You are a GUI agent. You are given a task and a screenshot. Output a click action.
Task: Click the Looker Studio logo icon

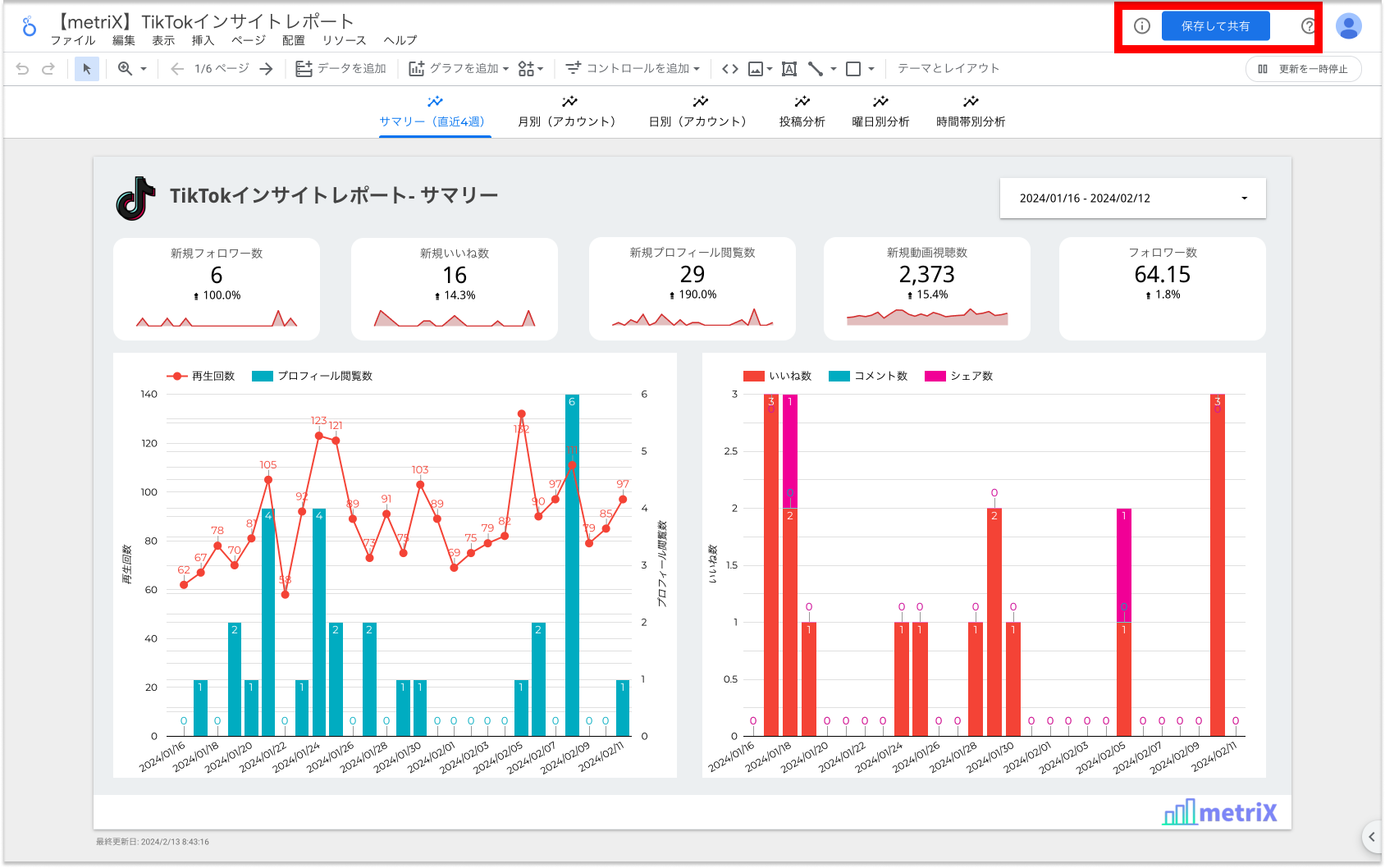[30, 27]
